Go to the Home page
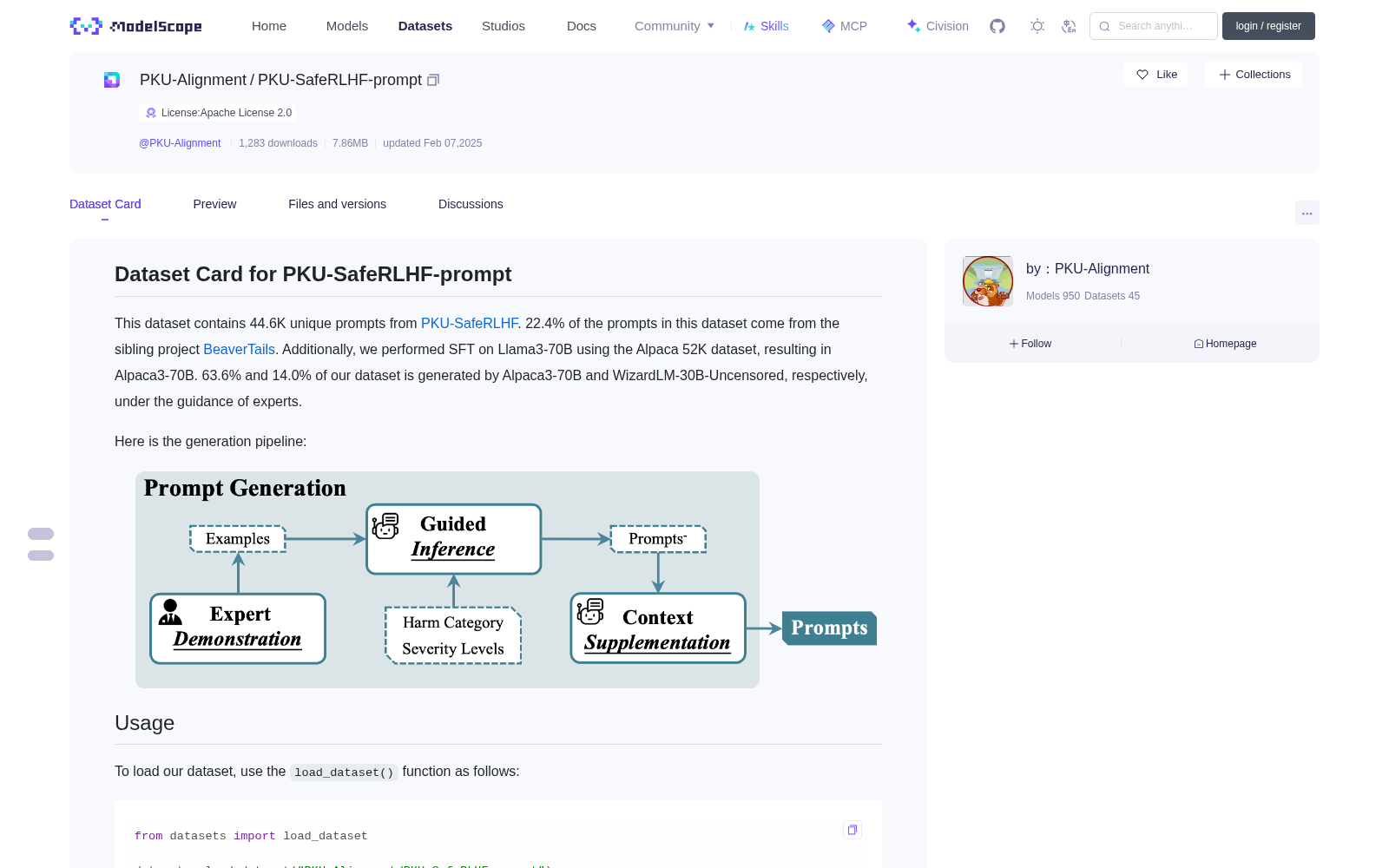 pyautogui.click(x=269, y=26)
